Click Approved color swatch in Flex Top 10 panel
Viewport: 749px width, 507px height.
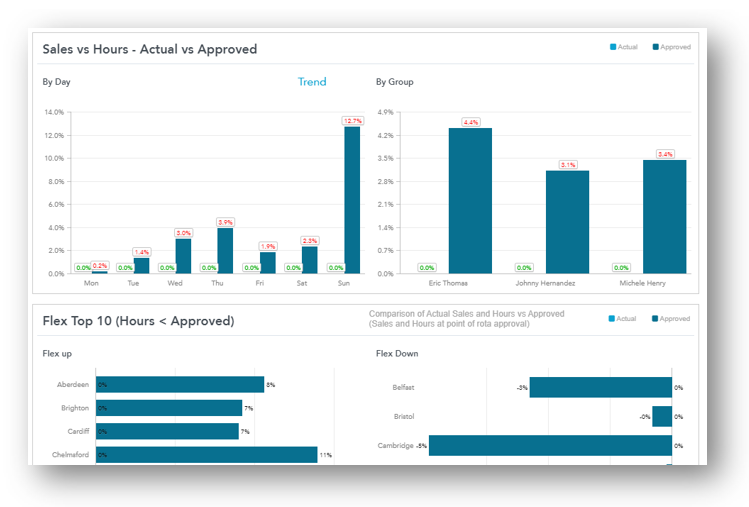[x=655, y=319]
